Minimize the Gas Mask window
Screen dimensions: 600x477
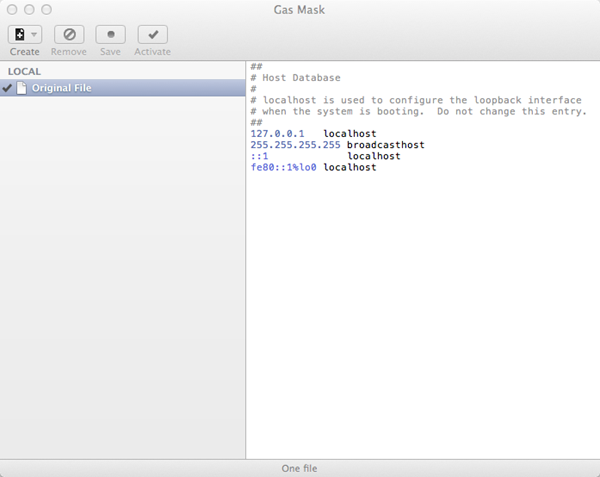pos(29,10)
